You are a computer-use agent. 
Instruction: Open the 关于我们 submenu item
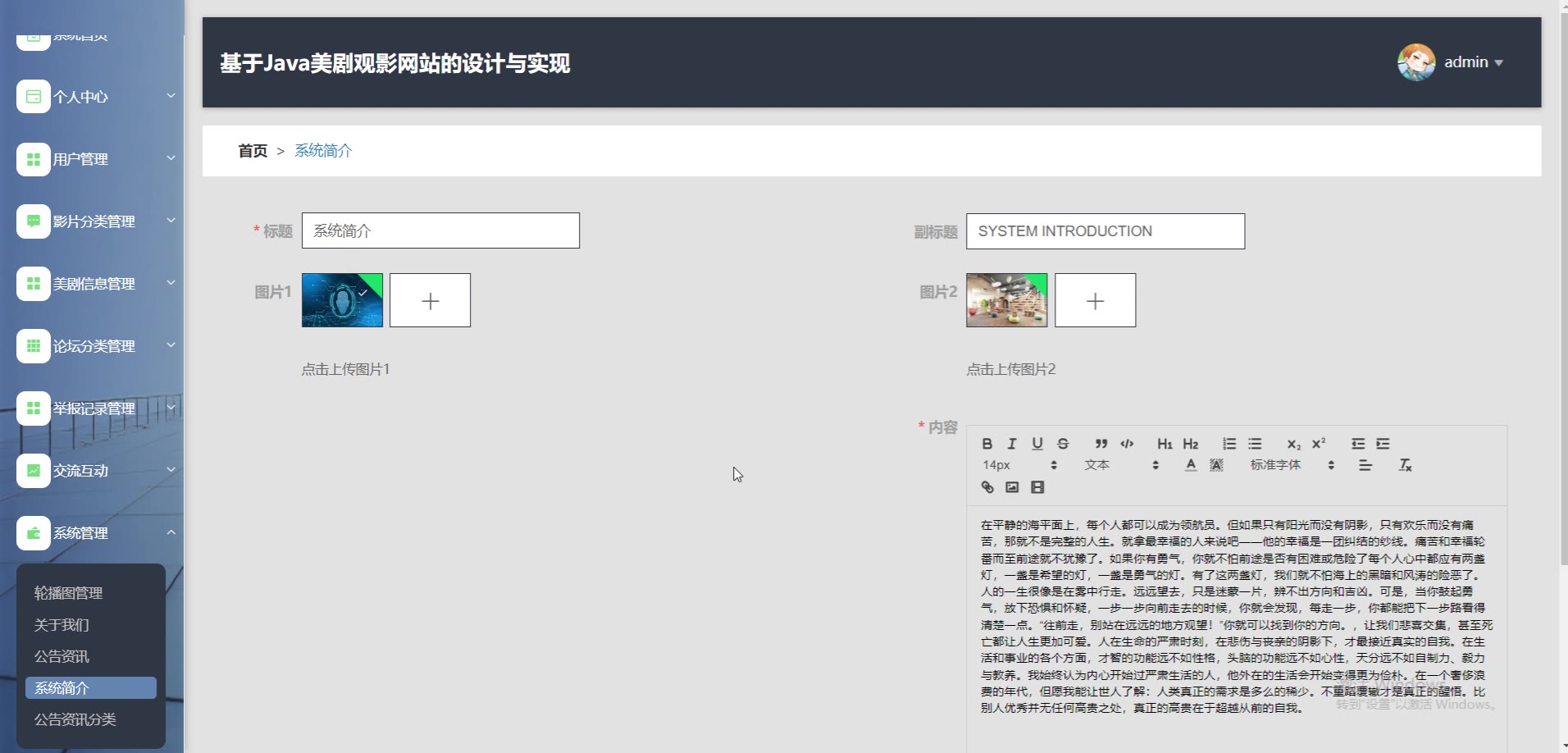[x=91, y=625]
